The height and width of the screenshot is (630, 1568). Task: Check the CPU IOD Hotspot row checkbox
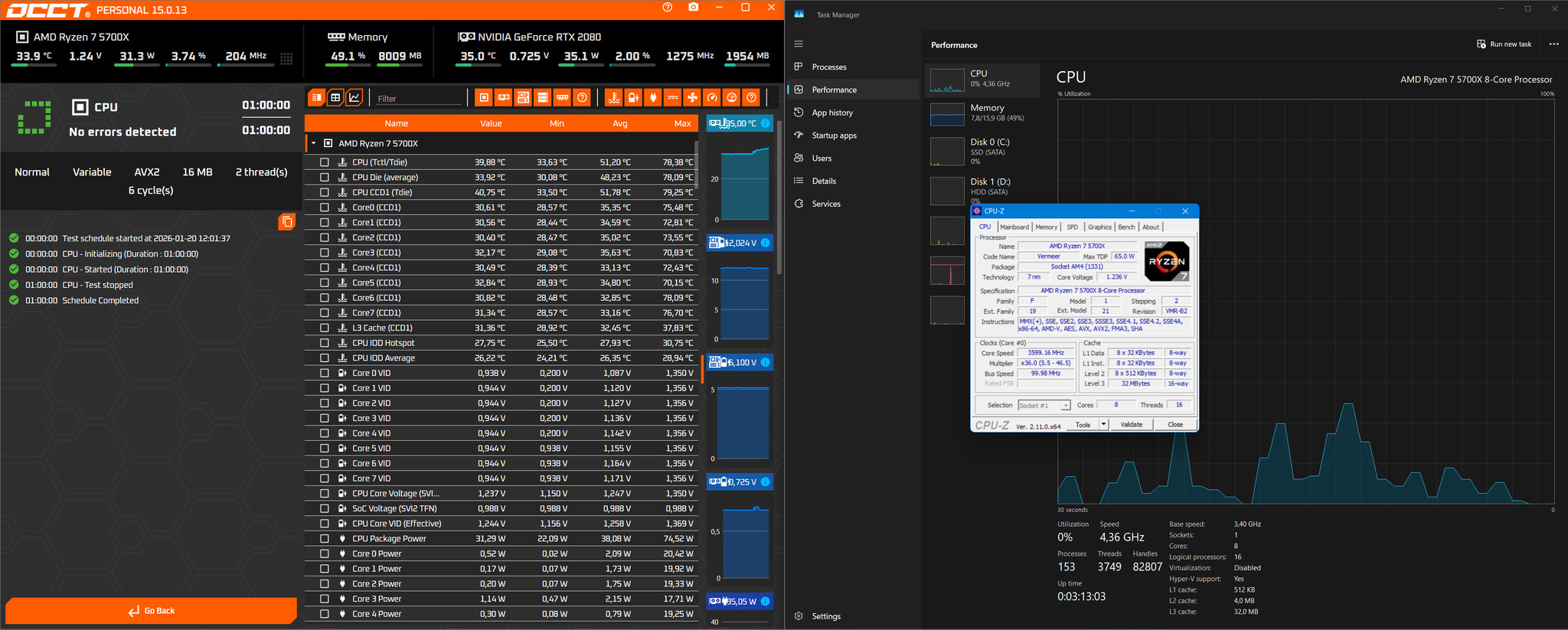coord(325,343)
